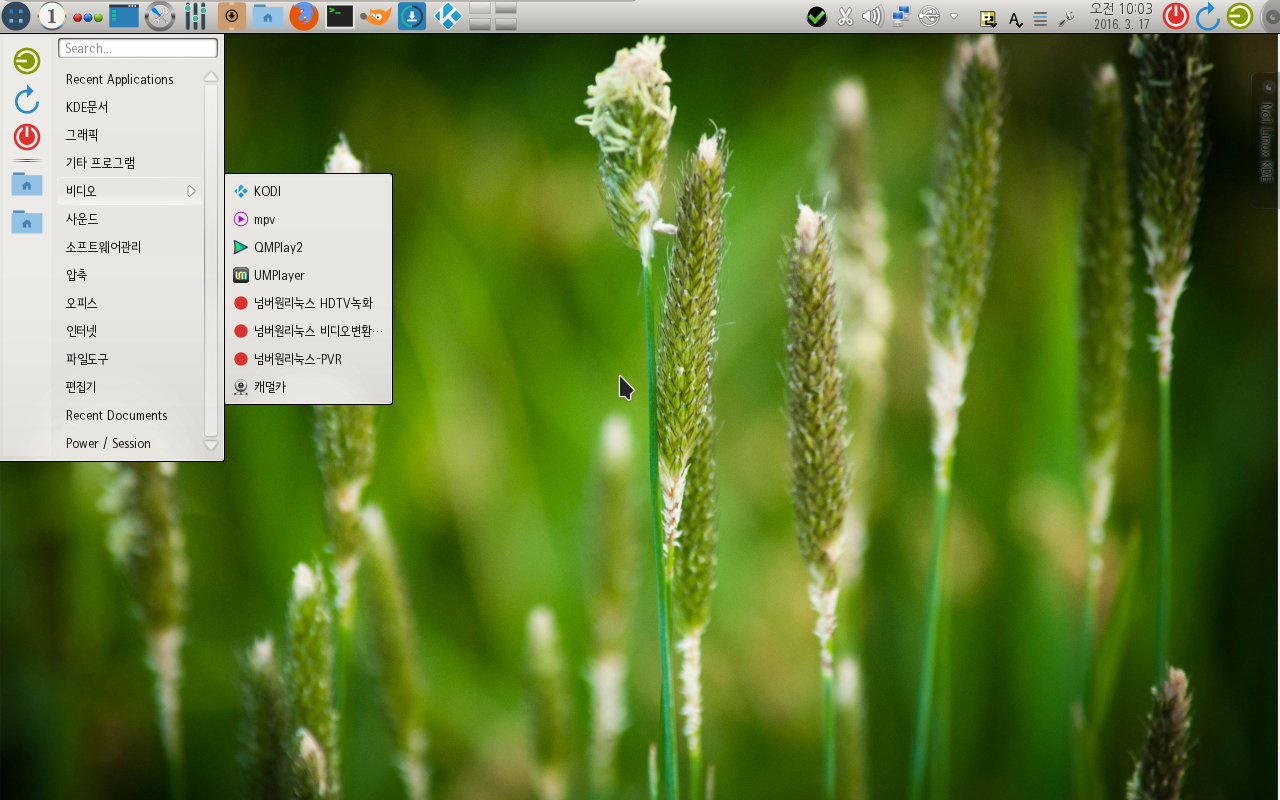Open the 압축 category
Viewport: 1280px width, 800px height.
click(x=130, y=275)
